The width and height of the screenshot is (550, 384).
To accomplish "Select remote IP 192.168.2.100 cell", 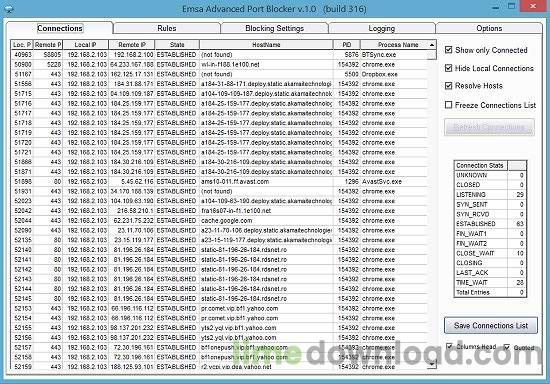I will click(x=132, y=55).
